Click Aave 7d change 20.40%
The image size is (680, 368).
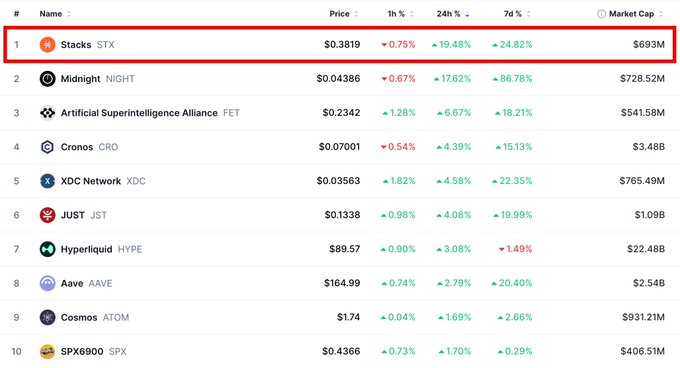pyautogui.click(x=512, y=283)
